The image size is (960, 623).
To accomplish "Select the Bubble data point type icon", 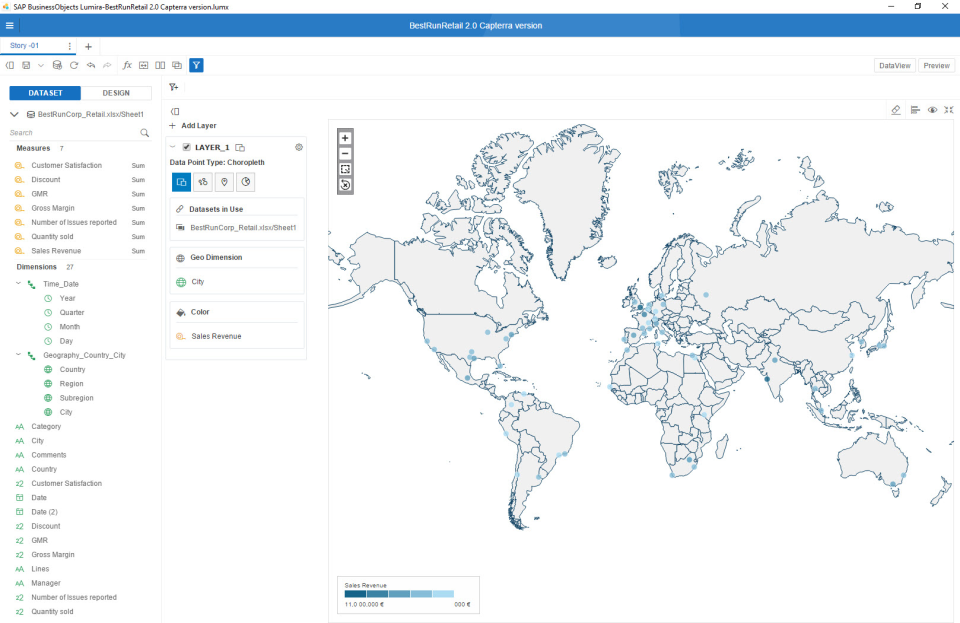I will point(202,182).
